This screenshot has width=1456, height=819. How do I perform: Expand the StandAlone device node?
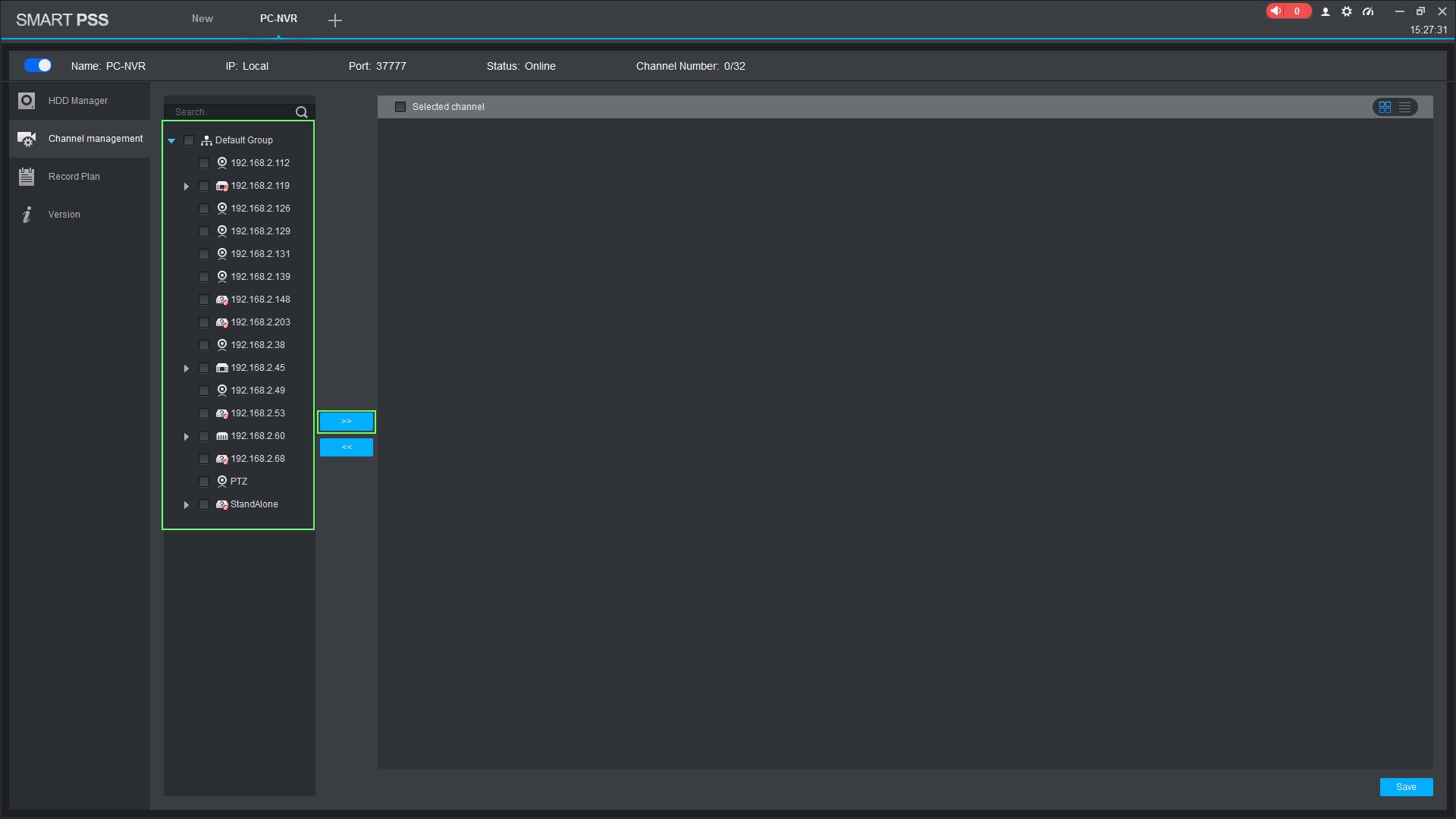187,504
